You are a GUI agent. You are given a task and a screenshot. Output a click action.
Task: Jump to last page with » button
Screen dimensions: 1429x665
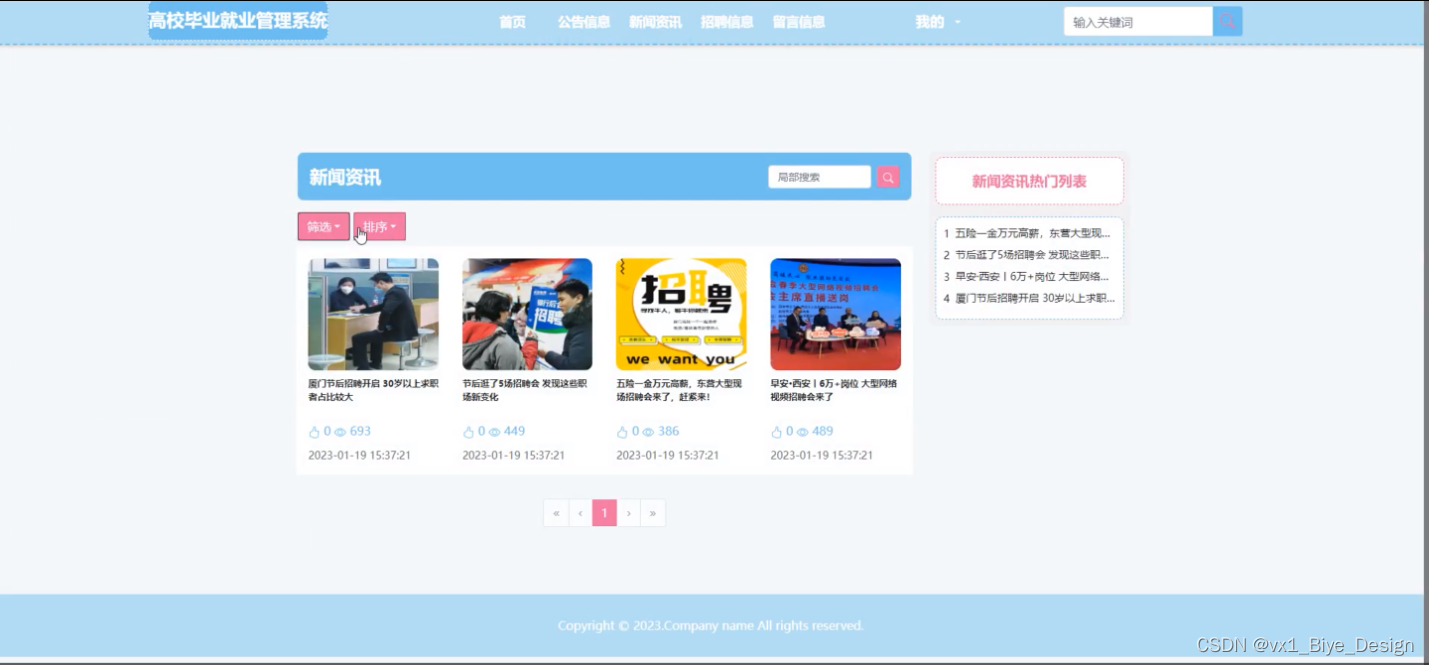click(652, 513)
